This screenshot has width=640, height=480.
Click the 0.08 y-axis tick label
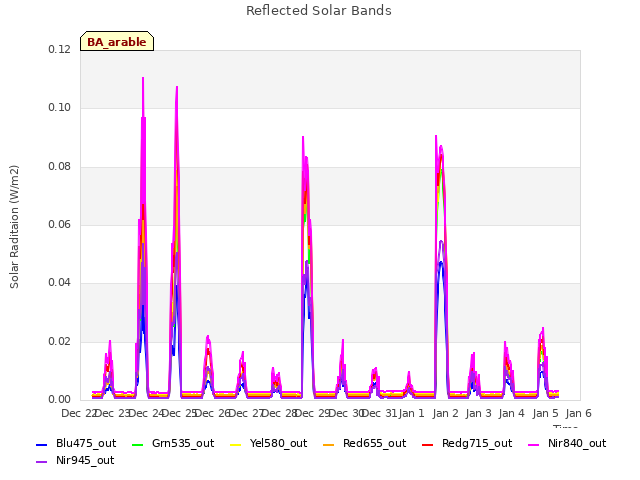pos(60,167)
